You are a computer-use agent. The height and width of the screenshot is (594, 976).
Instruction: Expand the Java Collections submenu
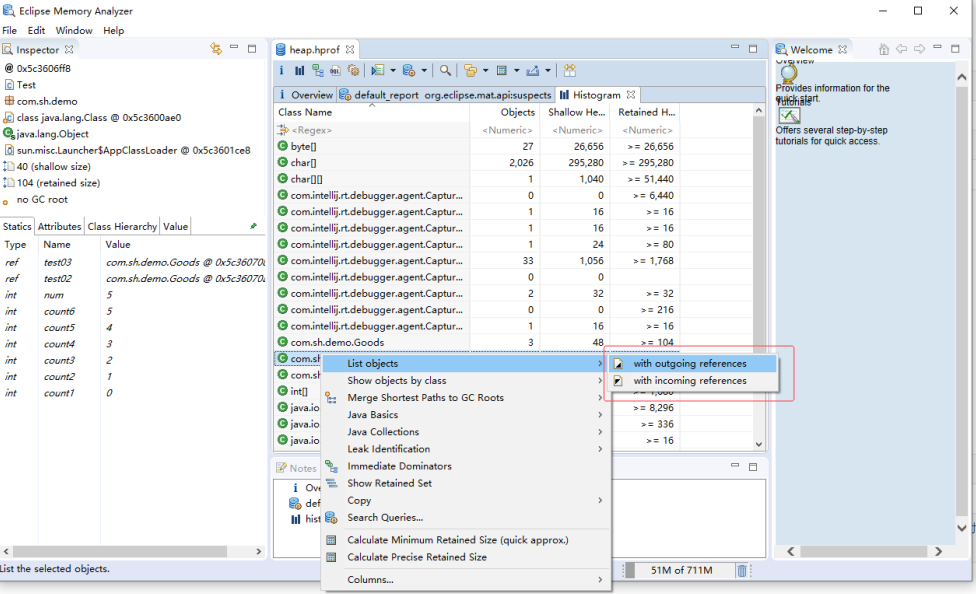[x=466, y=431]
